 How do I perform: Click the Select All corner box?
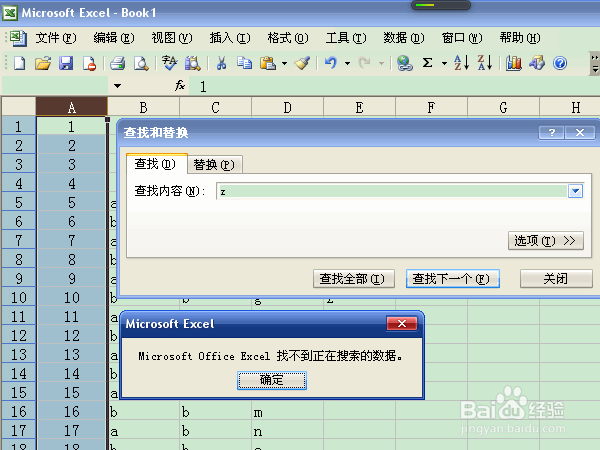tap(19, 106)
